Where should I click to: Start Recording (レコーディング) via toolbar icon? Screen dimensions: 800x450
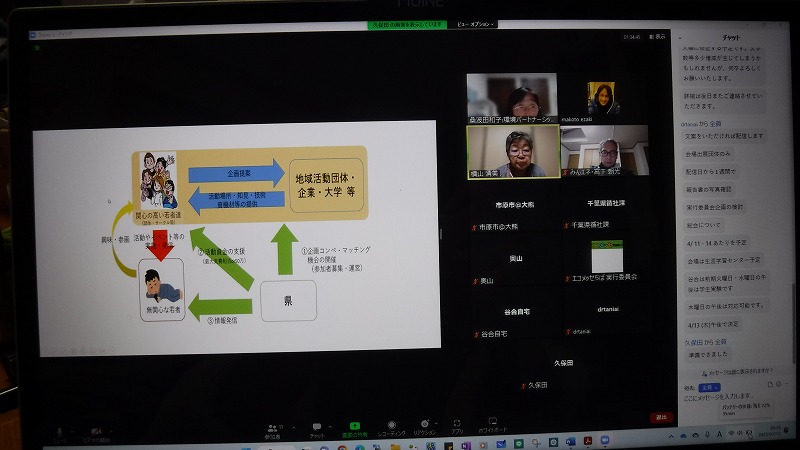pyautogui.click(x=391, y=425)
